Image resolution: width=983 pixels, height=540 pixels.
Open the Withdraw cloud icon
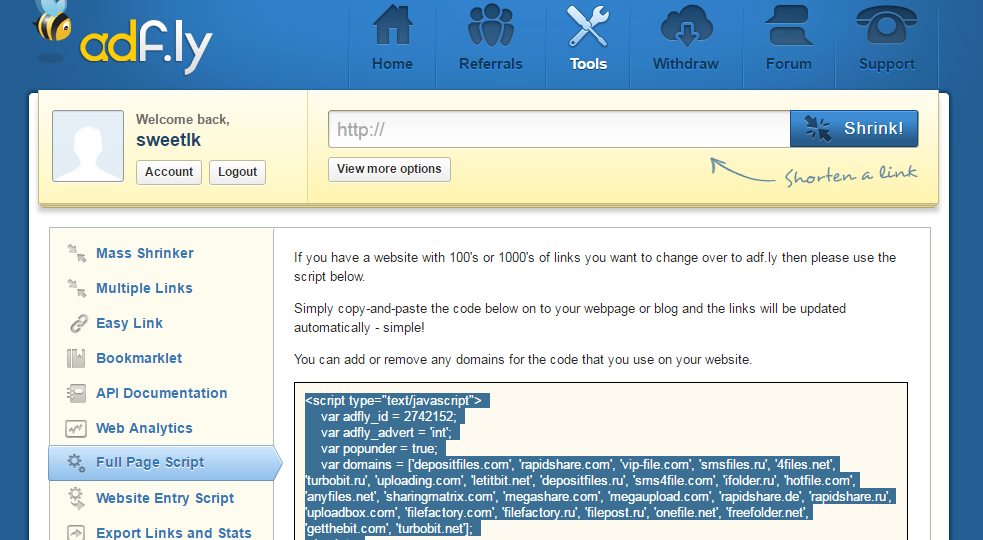pos(686,25)
